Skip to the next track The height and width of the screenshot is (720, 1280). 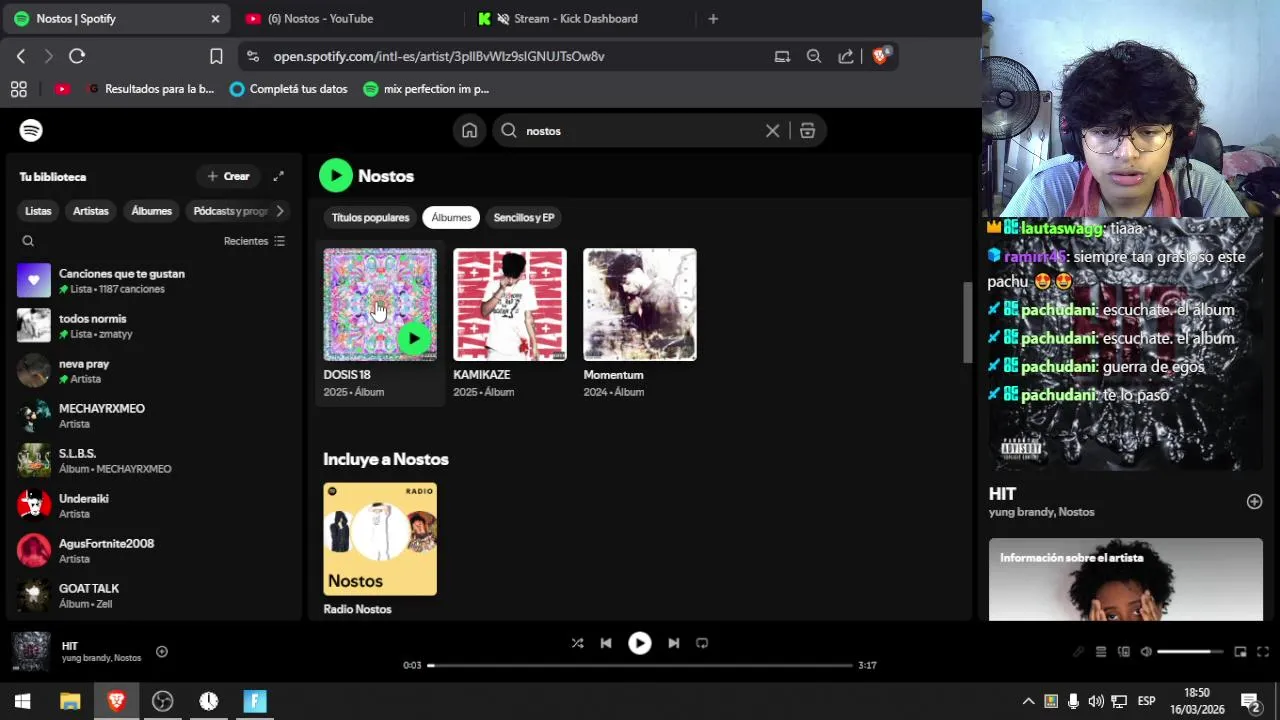coord(674,643)
